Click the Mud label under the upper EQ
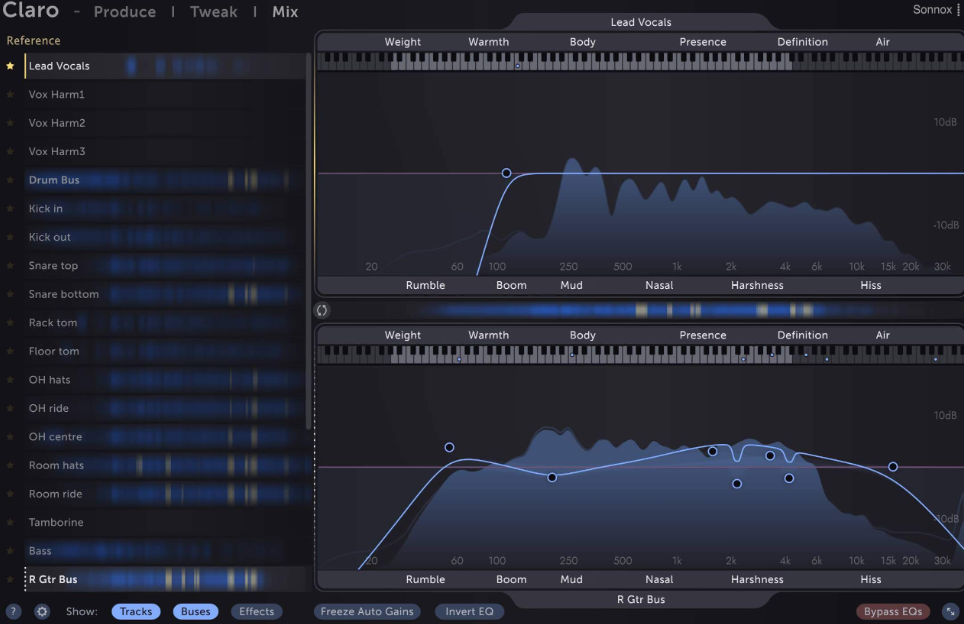The height and width of the screenshot is (624, 964). point(571,285)
